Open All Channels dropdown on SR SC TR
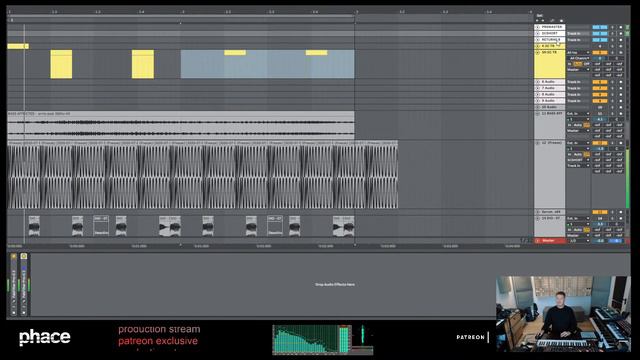 580,58
